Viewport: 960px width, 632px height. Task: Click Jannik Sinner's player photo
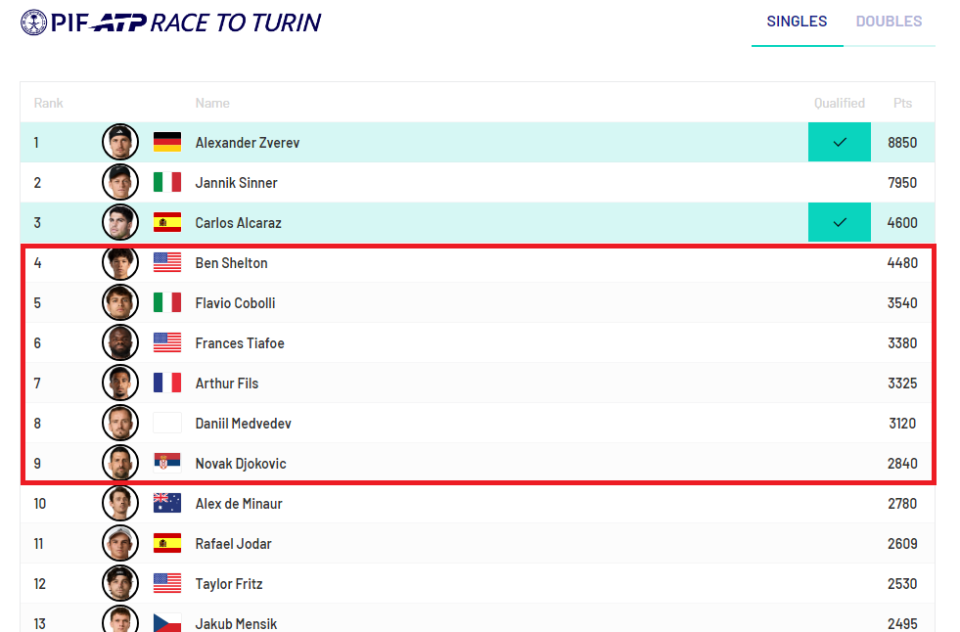(120, 182)
